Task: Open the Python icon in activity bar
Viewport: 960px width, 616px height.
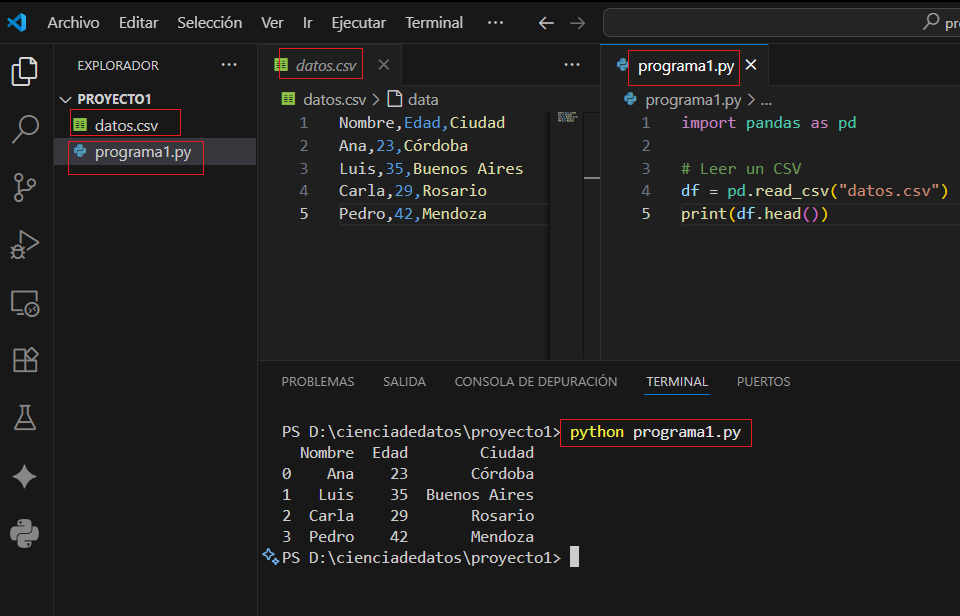Action: (x=25, y=534)
